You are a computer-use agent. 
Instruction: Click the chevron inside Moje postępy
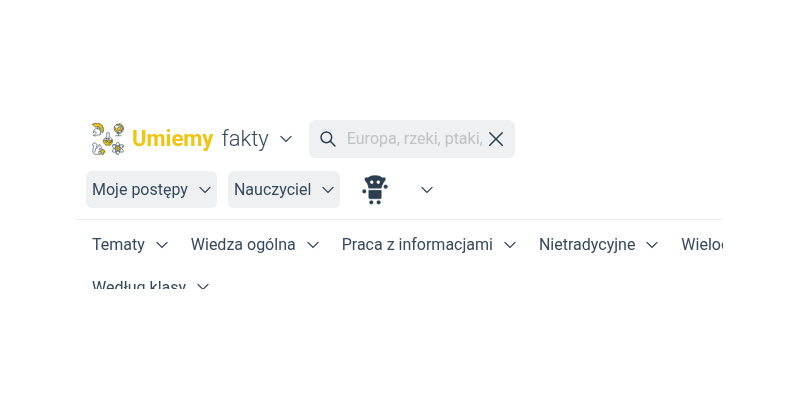[205, 189]
